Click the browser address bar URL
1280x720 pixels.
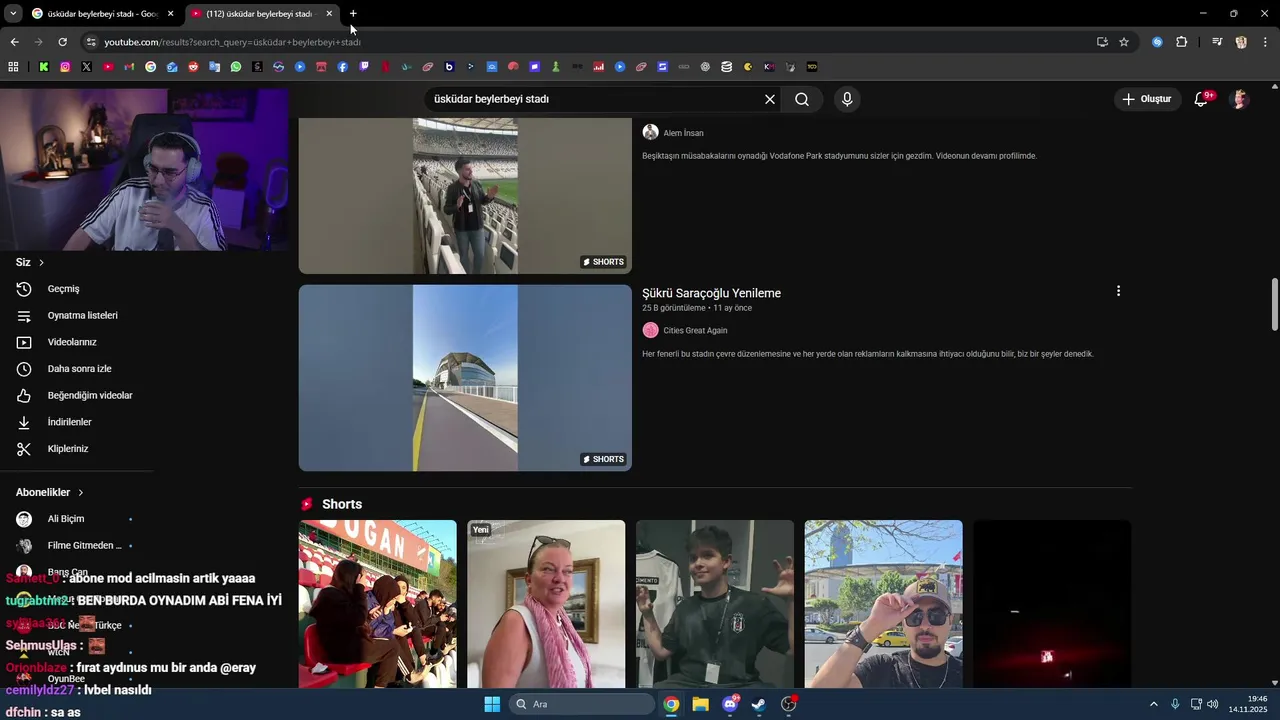[232, 42]
